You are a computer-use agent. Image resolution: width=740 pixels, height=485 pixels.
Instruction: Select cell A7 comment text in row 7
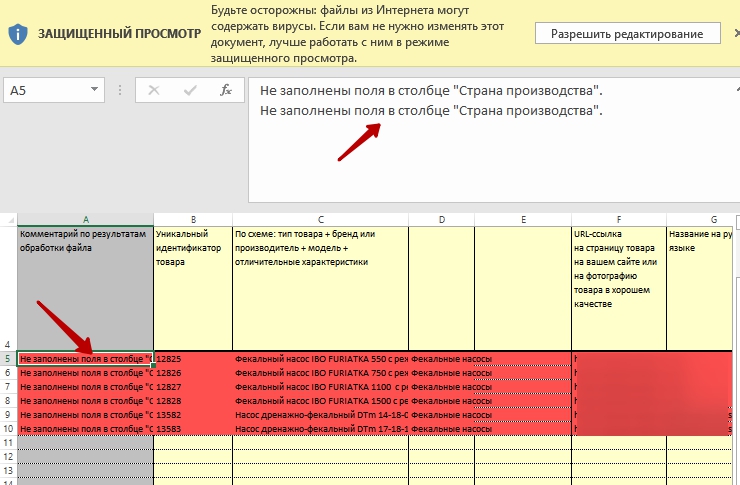(85, 387)
